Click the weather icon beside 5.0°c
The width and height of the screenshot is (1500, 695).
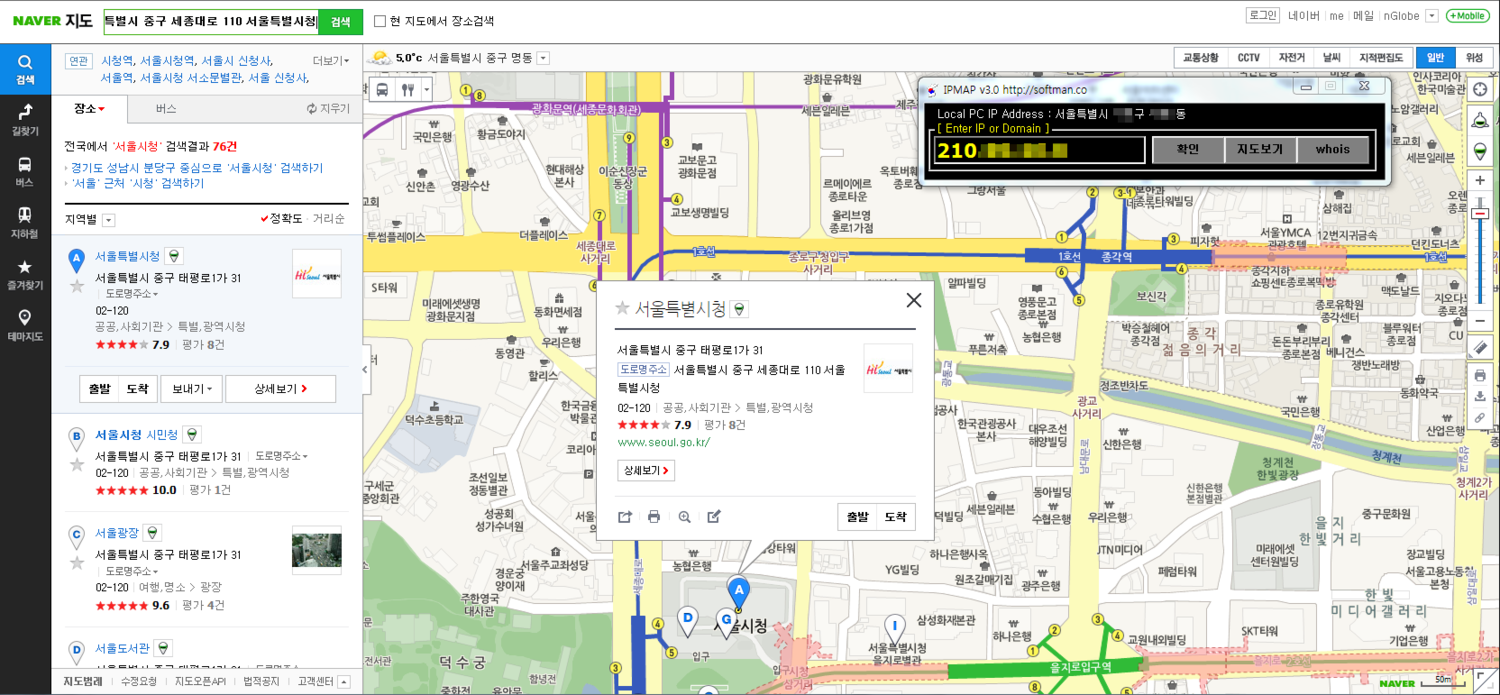click(380, 58)
